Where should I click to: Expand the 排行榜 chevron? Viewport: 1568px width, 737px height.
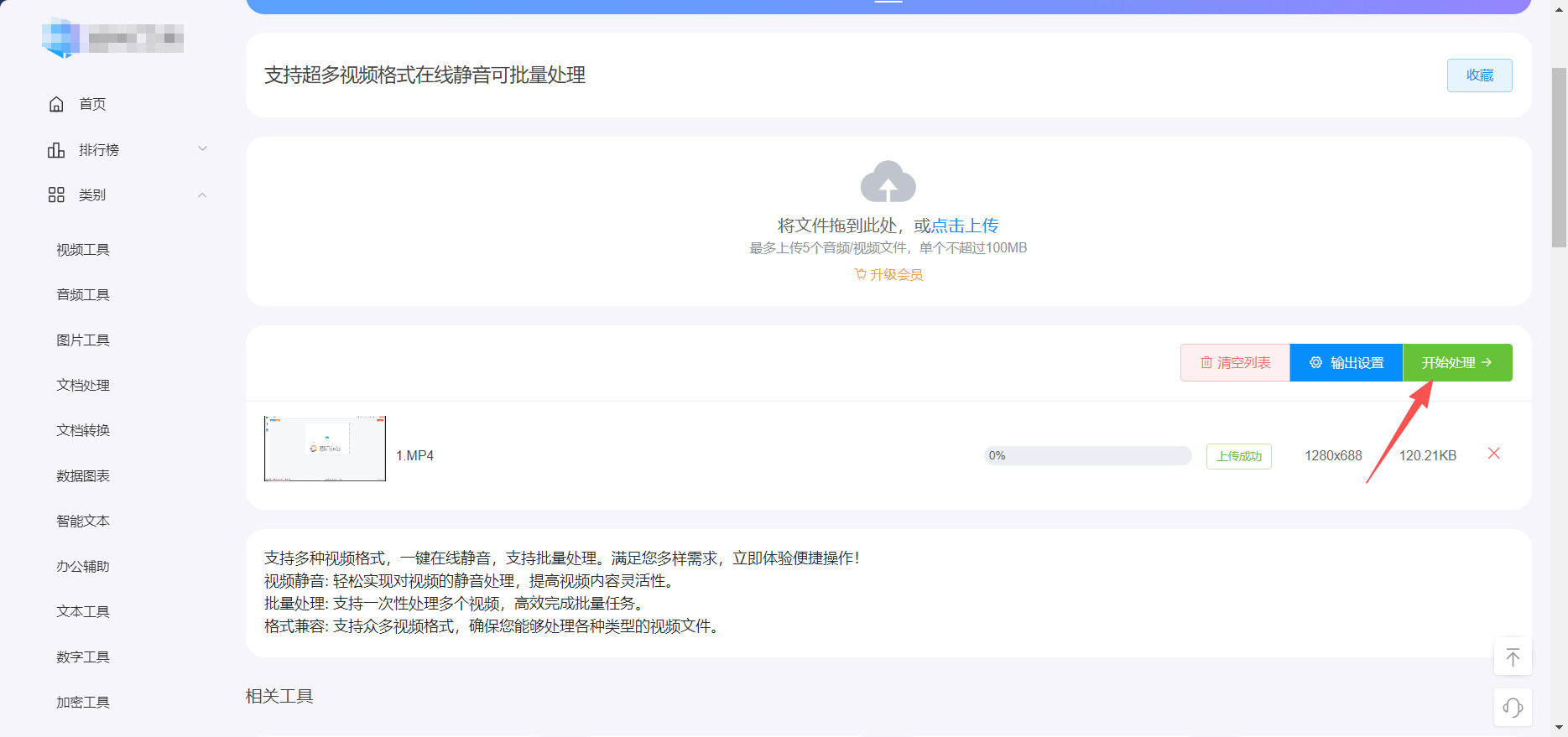pyautogui.click(x=202, y=149)
